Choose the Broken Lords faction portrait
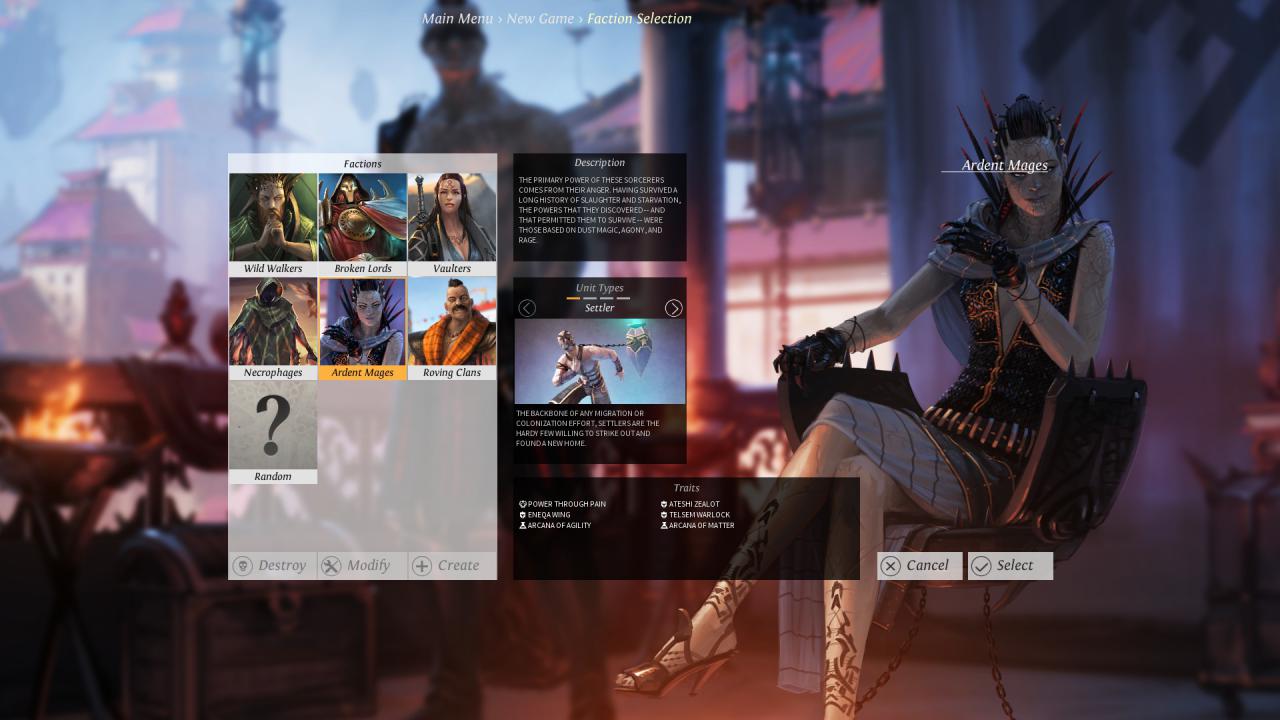This screenshot has width=1280, height=720. (x=362, y=218)
